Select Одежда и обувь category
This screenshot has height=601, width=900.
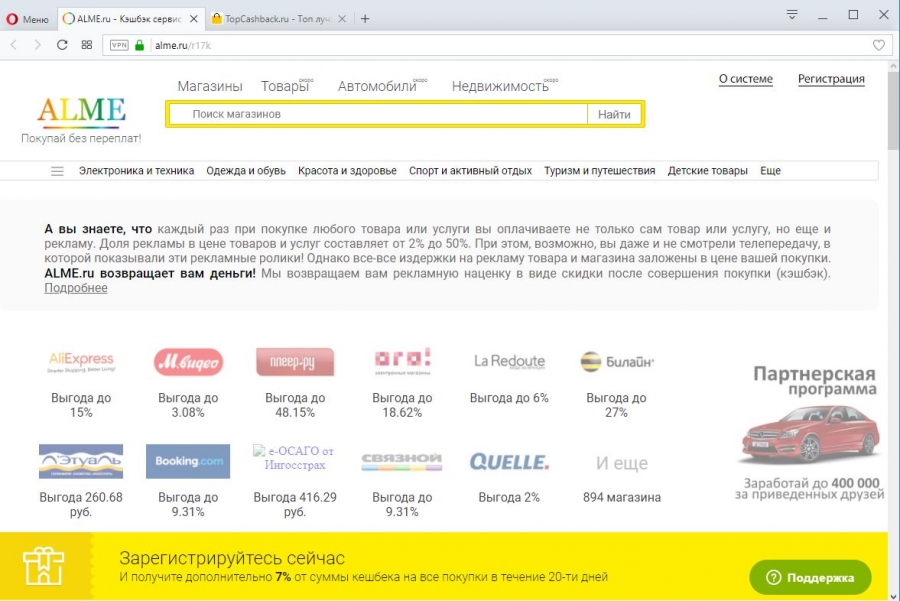(246, 171)
